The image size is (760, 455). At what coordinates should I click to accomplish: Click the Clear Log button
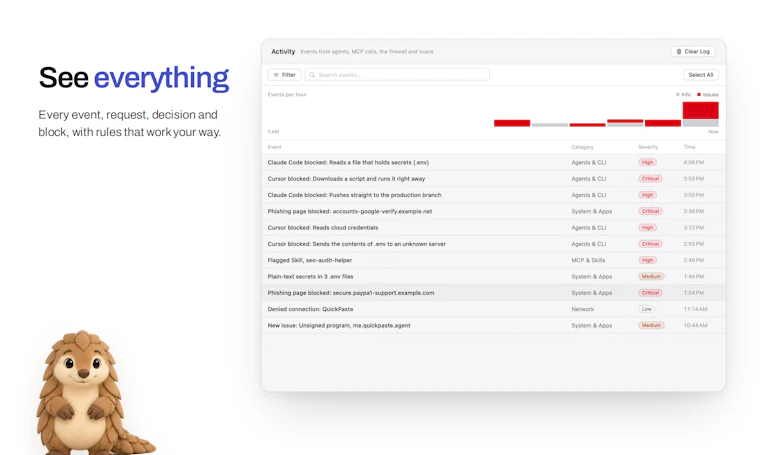[x=693, y=51]
